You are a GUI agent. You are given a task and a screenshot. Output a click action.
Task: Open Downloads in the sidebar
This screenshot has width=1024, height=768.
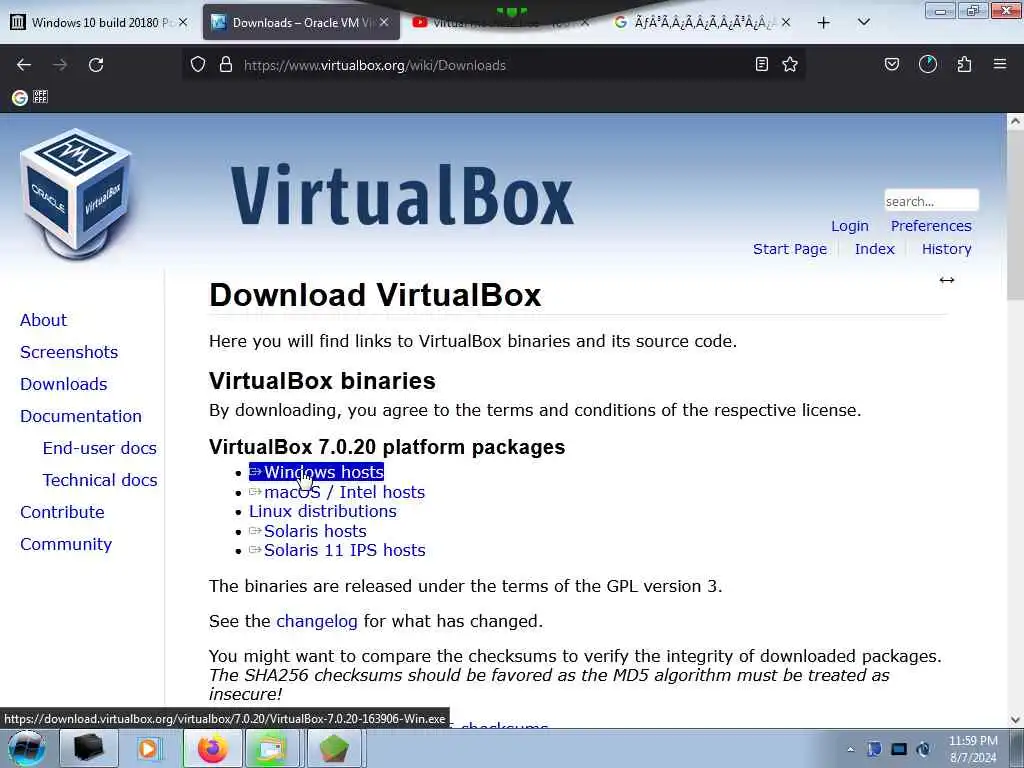pyautogui.click(x=63, y=384)
